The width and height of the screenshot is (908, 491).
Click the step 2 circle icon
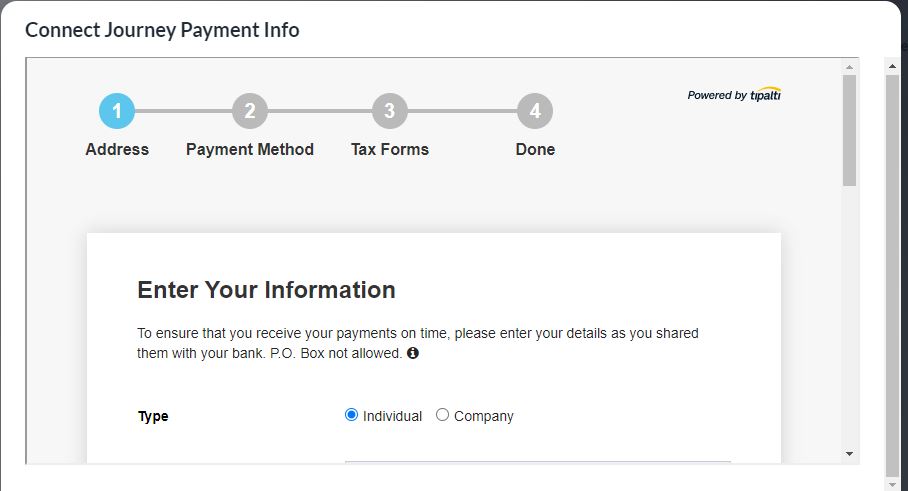250,111
